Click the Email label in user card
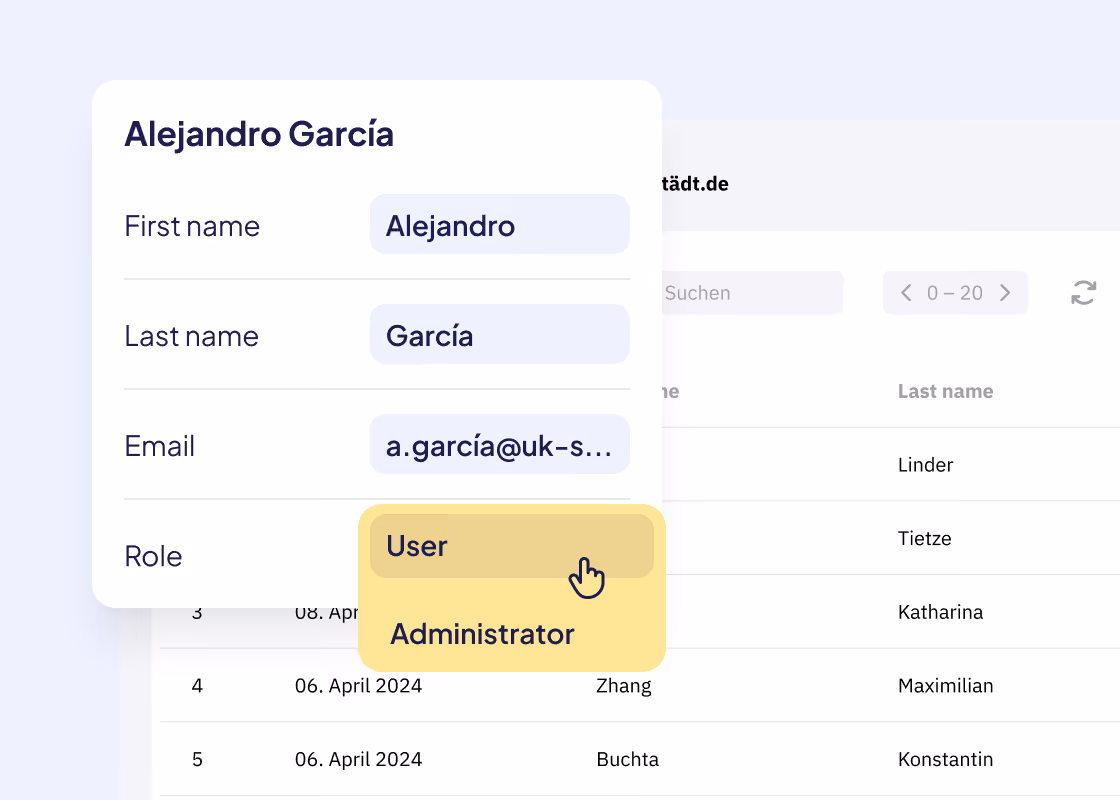The width and height of the screenshot is (1120, 800). (x=159, y=446)
